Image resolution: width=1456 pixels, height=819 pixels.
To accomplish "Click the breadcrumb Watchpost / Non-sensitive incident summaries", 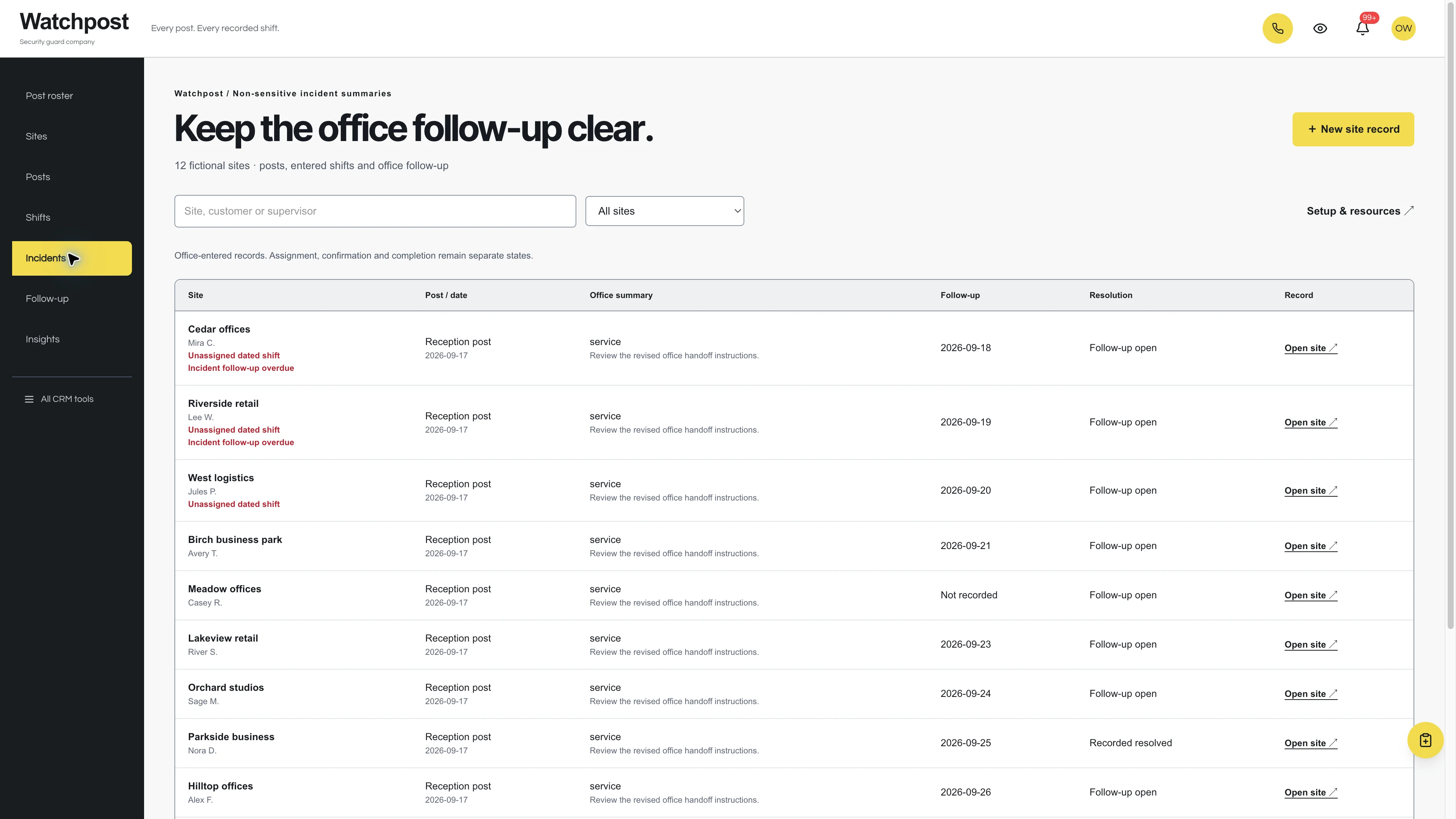I will click(x=282, y=94).
